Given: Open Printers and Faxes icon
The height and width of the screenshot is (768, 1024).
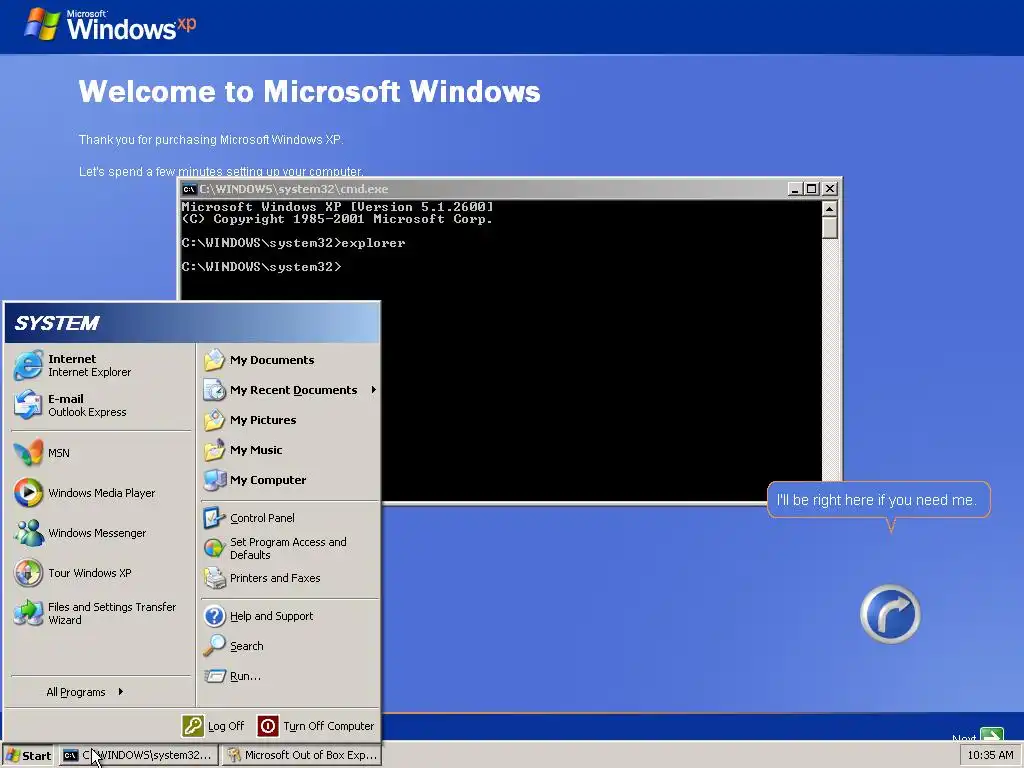Looking at the screenshot, I should (x=214, y=578).
